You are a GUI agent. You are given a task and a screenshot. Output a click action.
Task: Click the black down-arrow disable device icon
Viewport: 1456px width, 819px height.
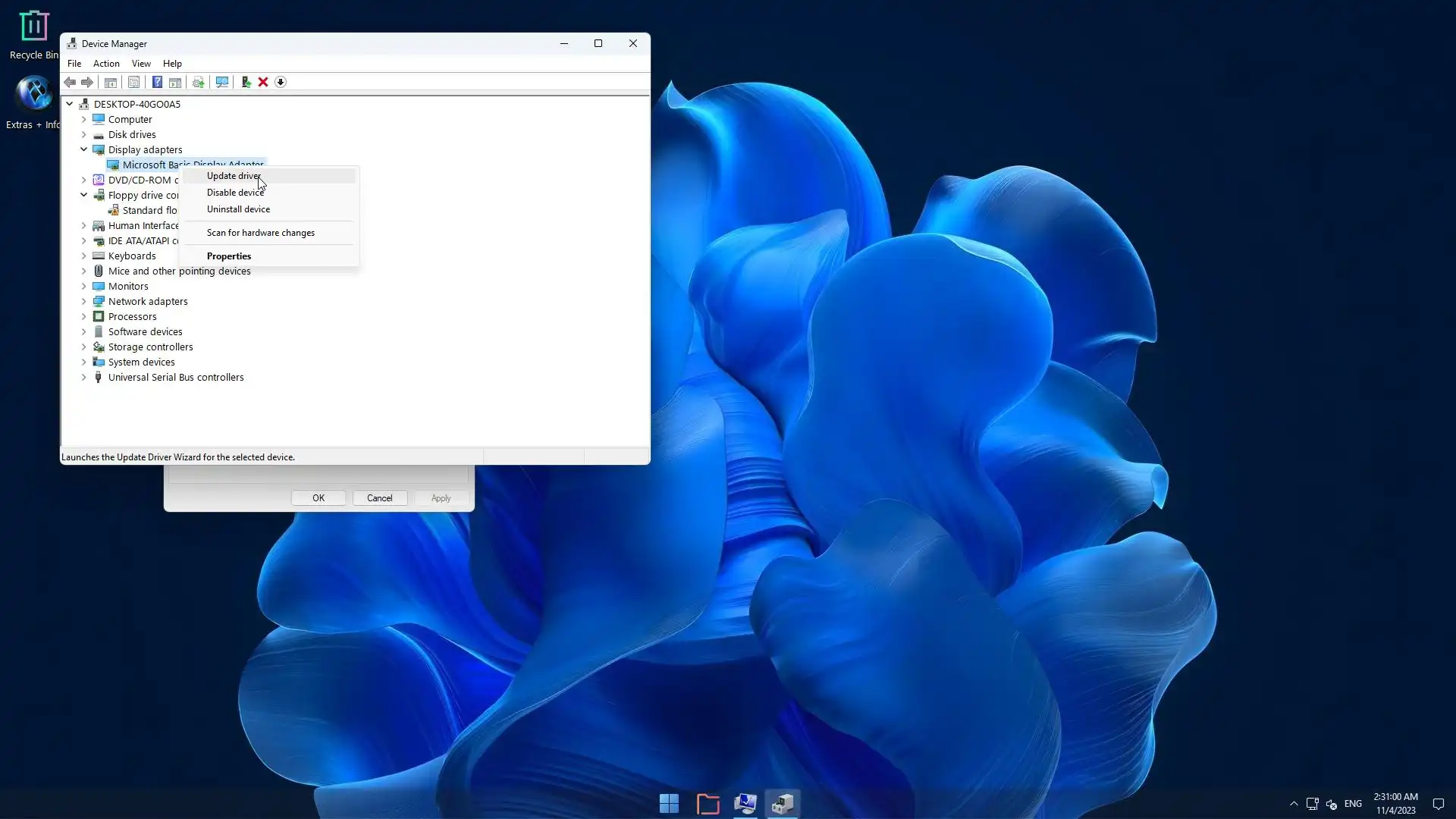coord(281,82)
